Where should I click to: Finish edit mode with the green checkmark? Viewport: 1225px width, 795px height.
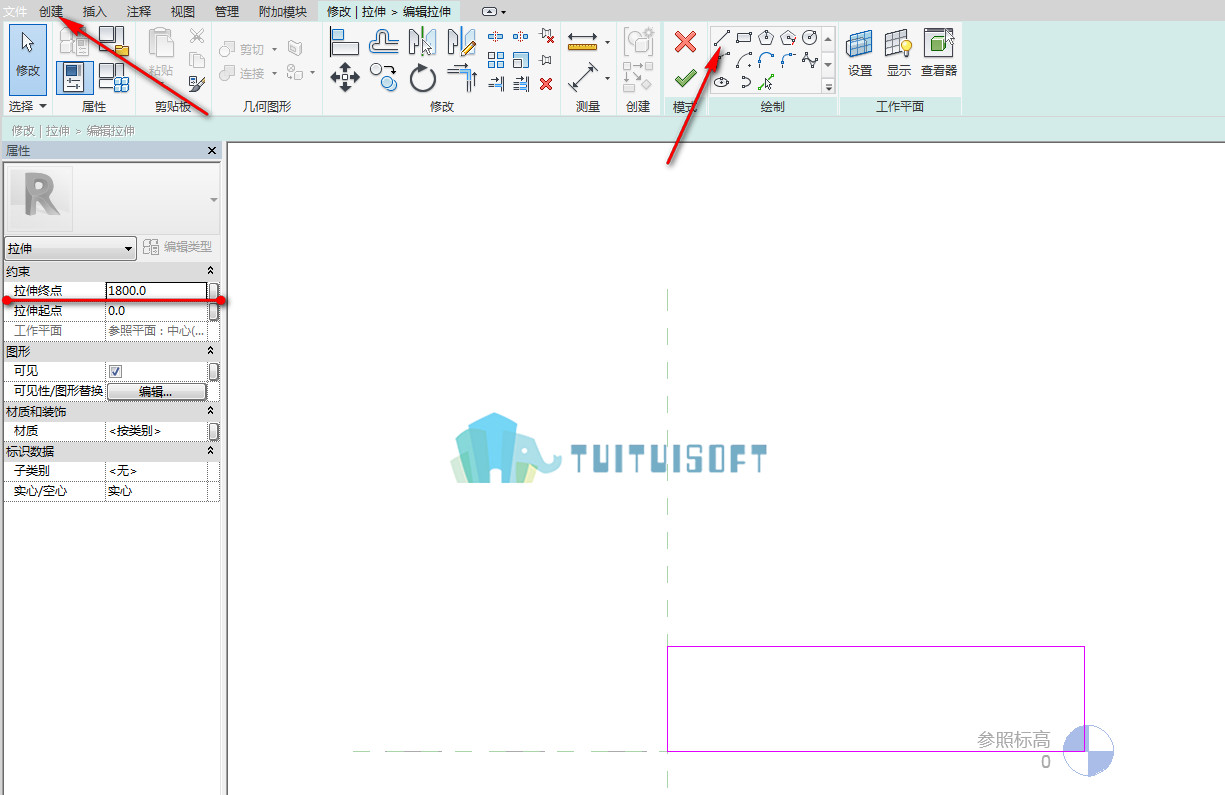click(685, 78)
